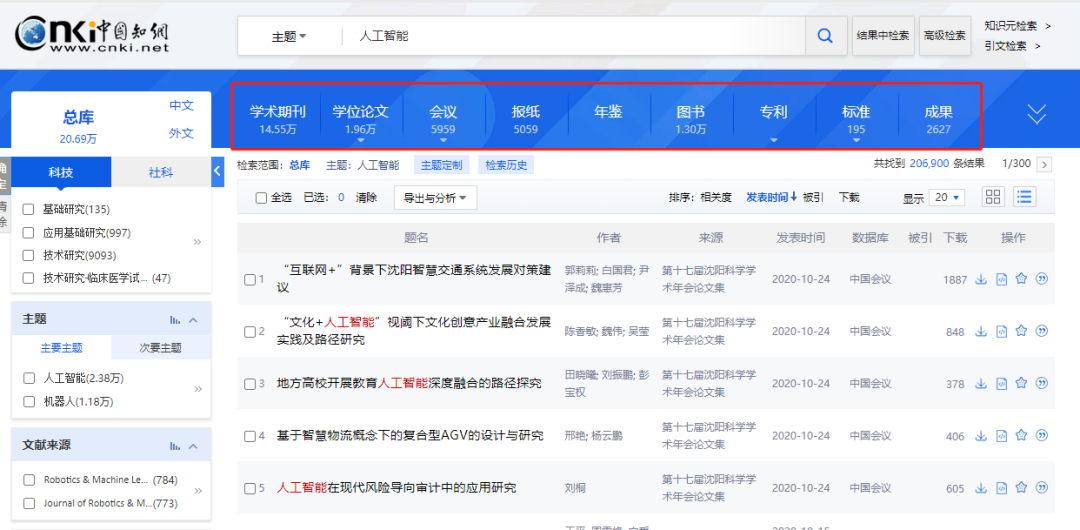Screen dimensions: 1080x530
Task: Tick the 人工智能(2.38万) topic checkbox
Action: coord(28,378)
